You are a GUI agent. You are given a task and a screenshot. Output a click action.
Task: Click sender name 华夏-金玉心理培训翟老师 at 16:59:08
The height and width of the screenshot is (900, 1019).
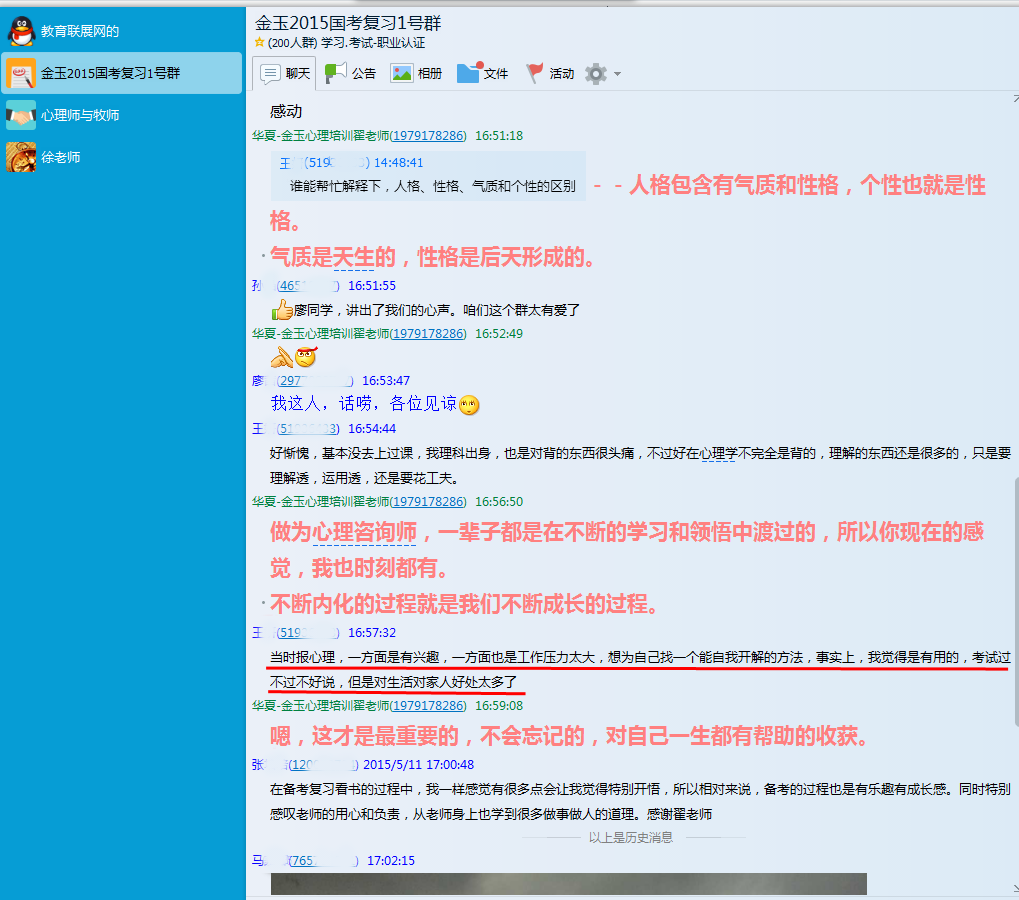click(319, 705)
